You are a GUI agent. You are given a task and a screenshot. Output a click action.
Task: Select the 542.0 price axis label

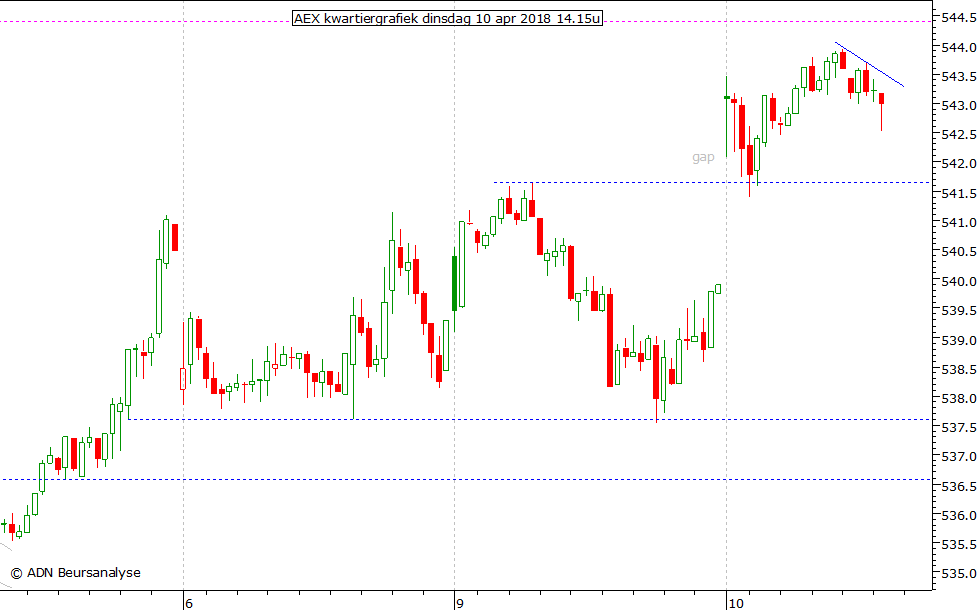958,164
